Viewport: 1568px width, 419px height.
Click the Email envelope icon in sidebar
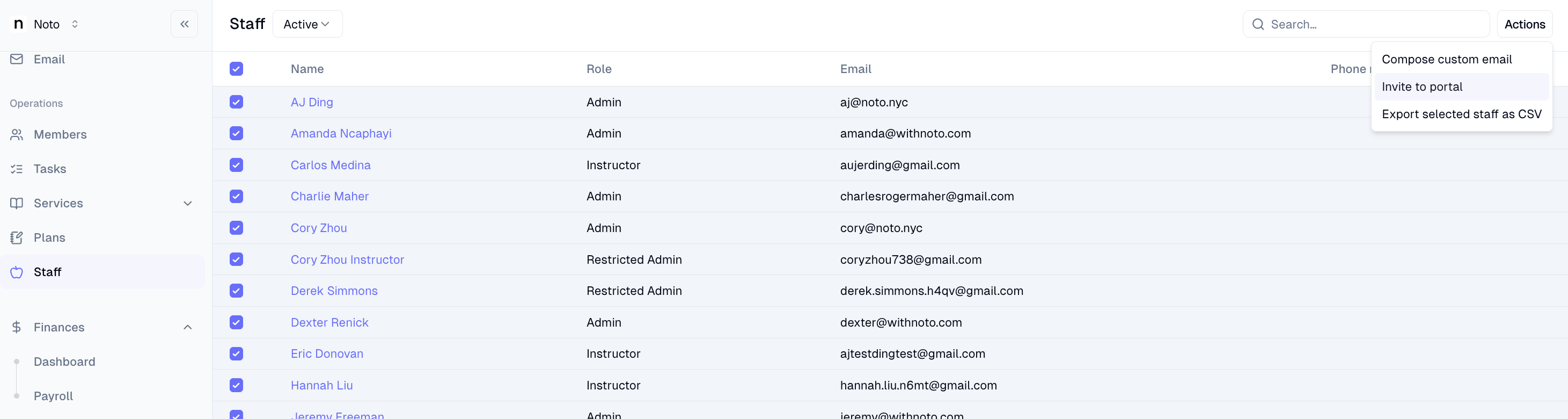(17, 59)
